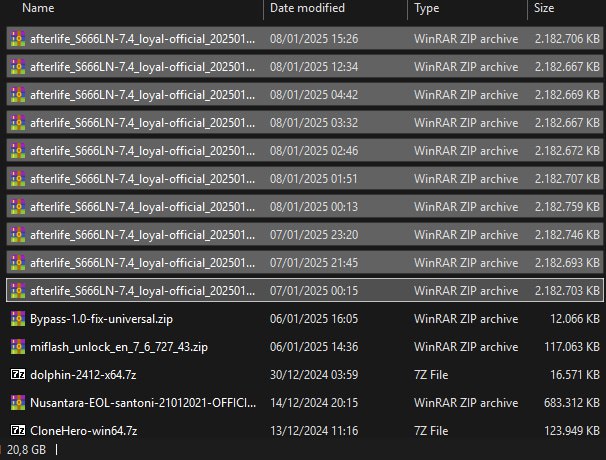
Task: Click the WinRAR icon of Bypass-1.0-fix-universal.zip
Action: coord(18,319)
